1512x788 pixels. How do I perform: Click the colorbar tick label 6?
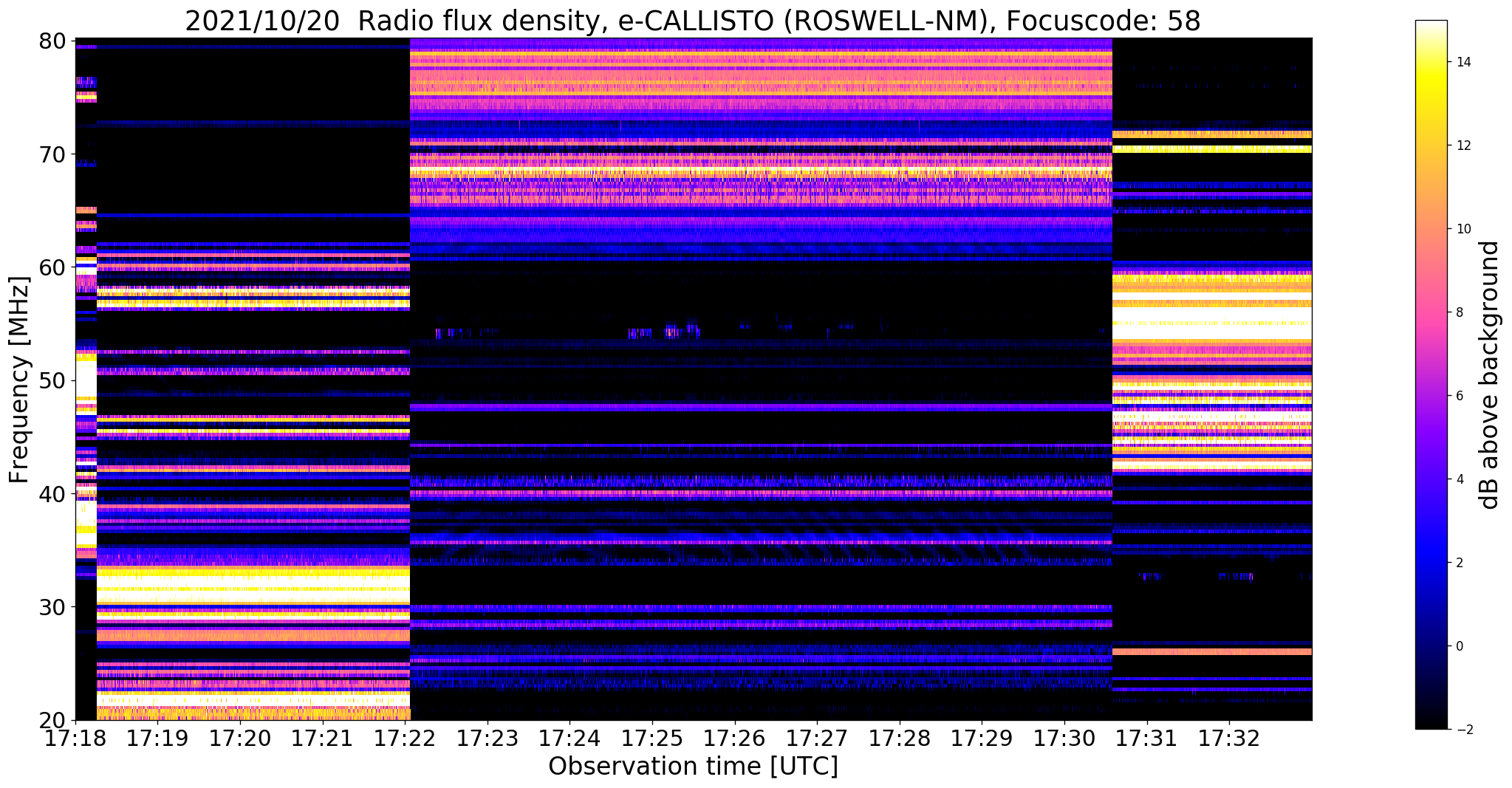coord(1459,396)
